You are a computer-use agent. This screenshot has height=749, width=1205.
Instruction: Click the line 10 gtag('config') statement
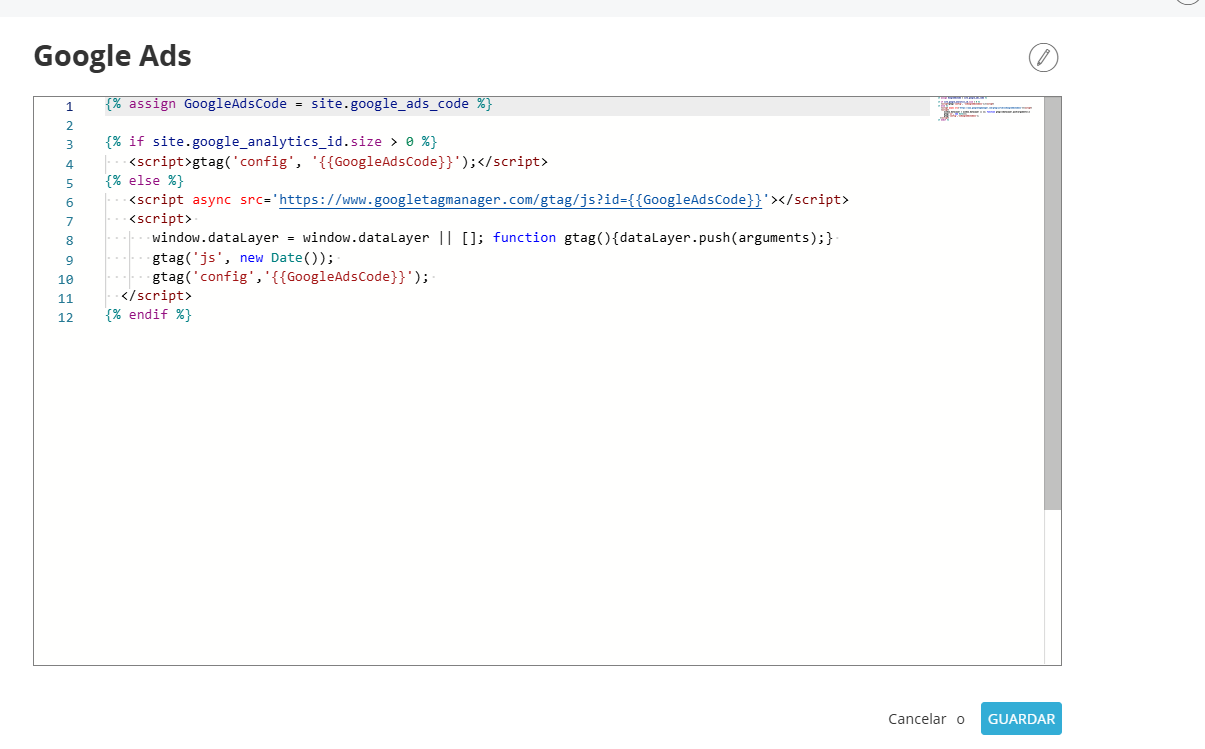point(290,277)
